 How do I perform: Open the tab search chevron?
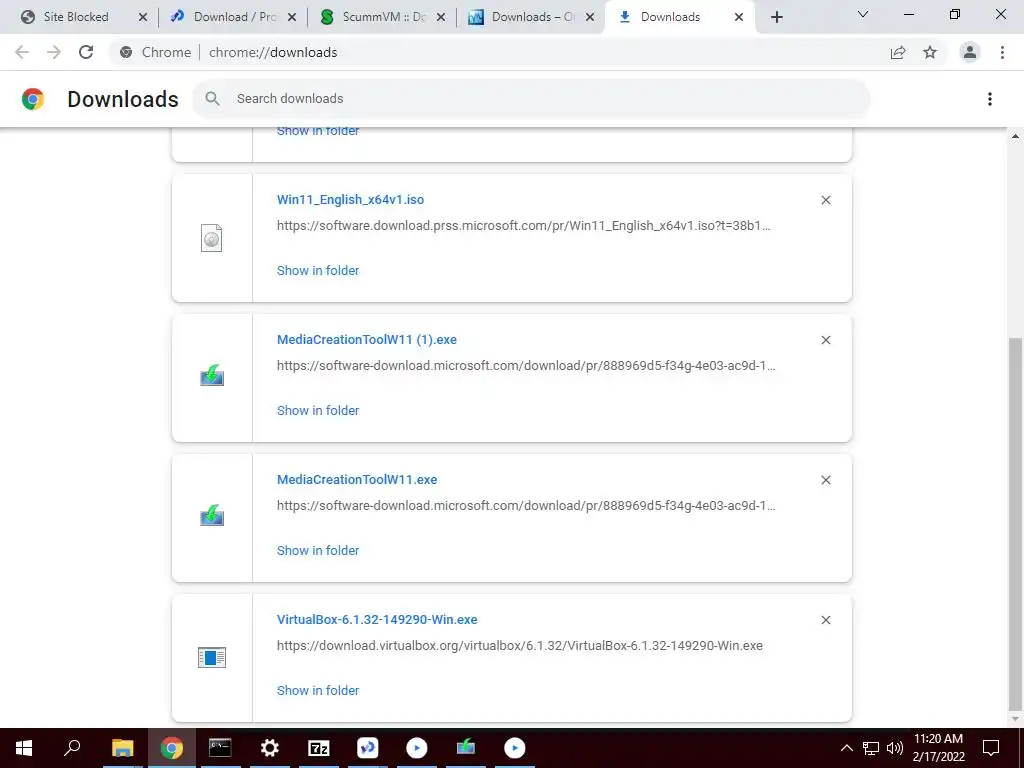[x=863, y=14]
